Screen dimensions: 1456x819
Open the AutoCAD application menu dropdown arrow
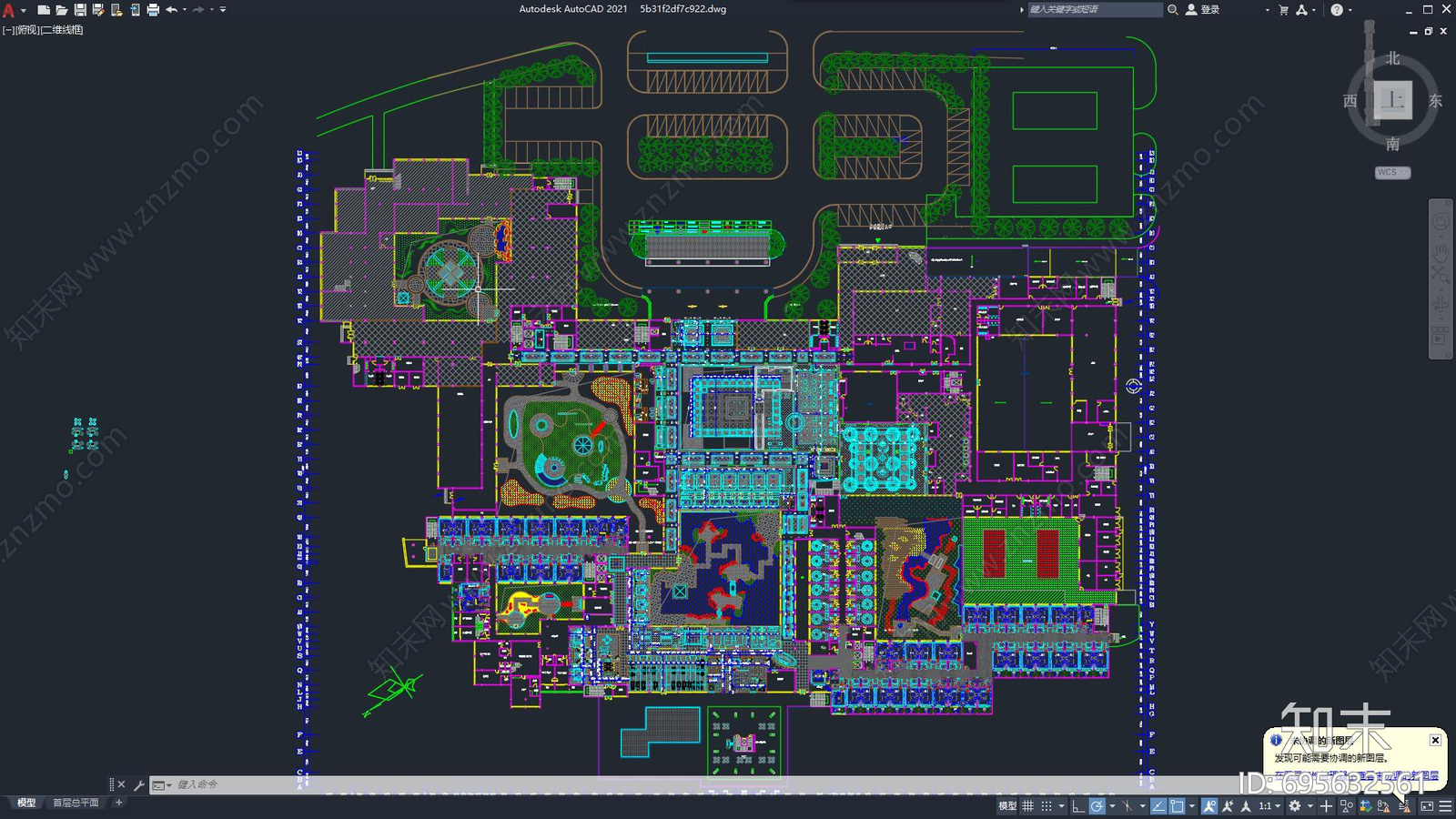pos(24,10)
